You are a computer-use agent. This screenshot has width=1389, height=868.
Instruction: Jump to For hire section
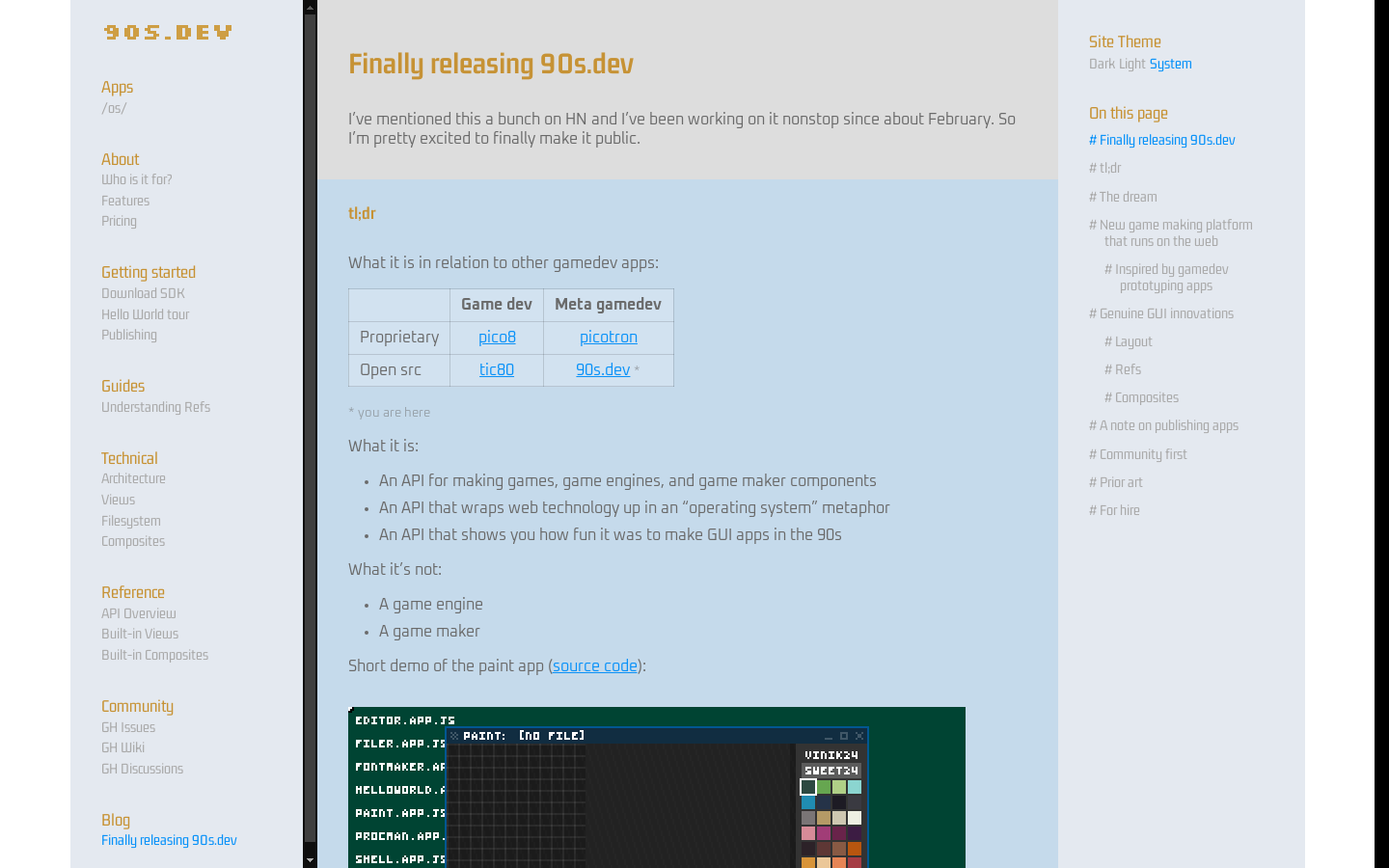[x=1114, y=510]
